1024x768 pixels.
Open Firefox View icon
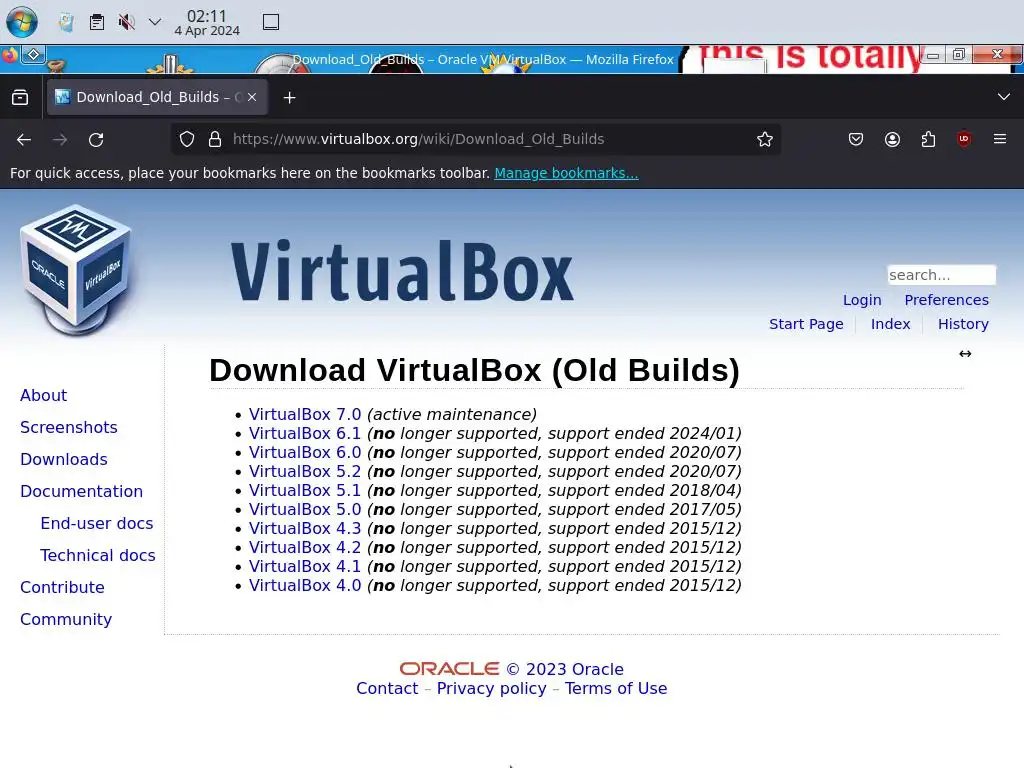[x=20, y=97]
